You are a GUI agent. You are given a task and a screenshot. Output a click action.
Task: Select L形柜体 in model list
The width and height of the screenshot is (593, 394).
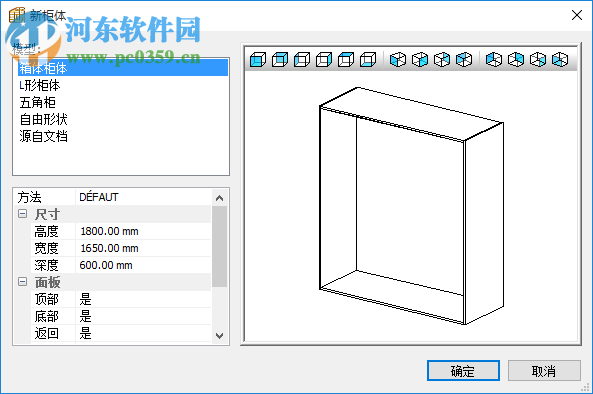tap(123, 85)
